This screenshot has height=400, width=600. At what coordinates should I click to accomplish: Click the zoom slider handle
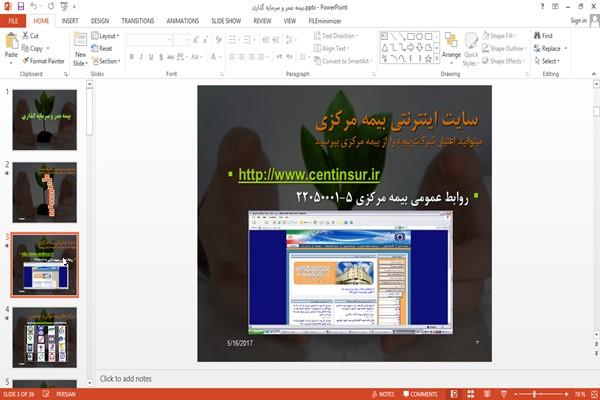coord(534,394)
